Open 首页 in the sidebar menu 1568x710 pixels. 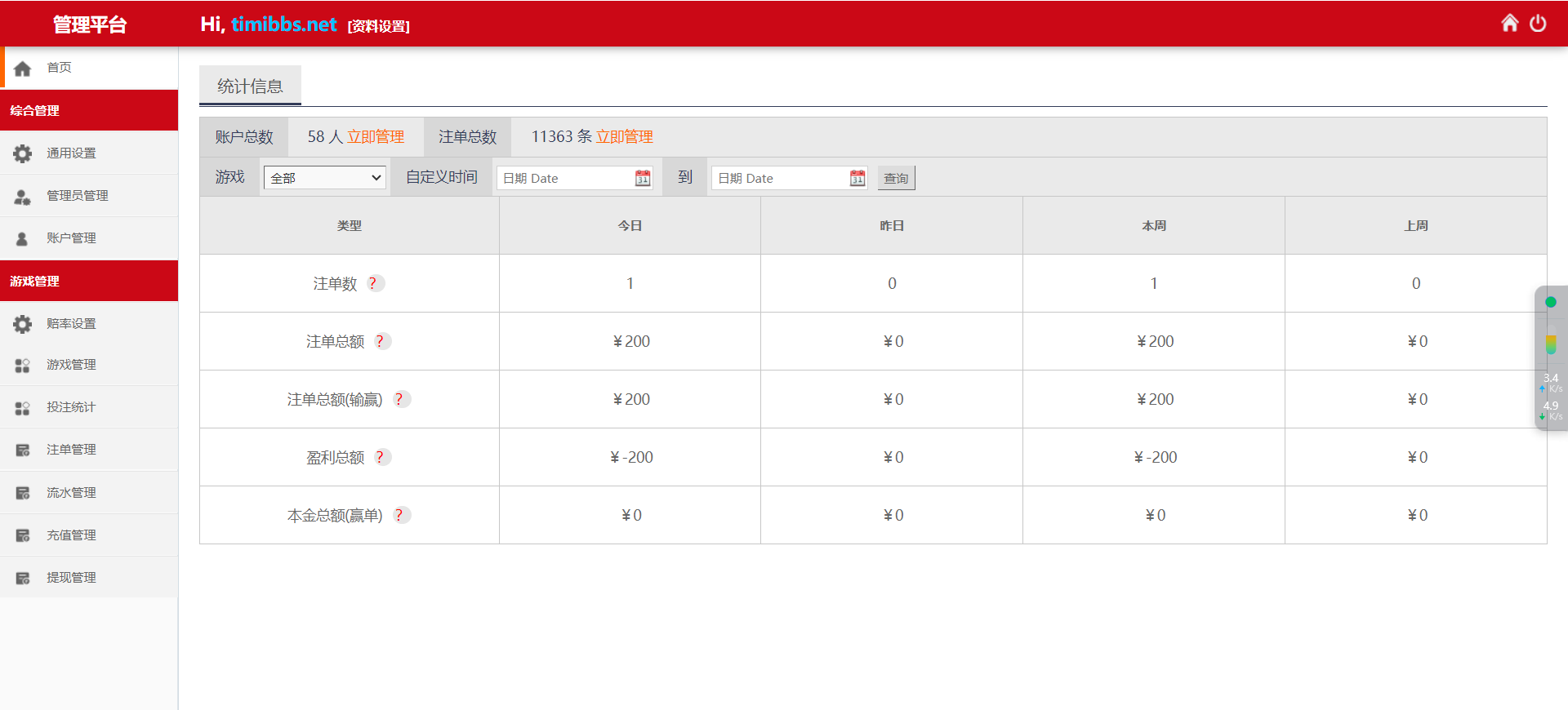59,68
